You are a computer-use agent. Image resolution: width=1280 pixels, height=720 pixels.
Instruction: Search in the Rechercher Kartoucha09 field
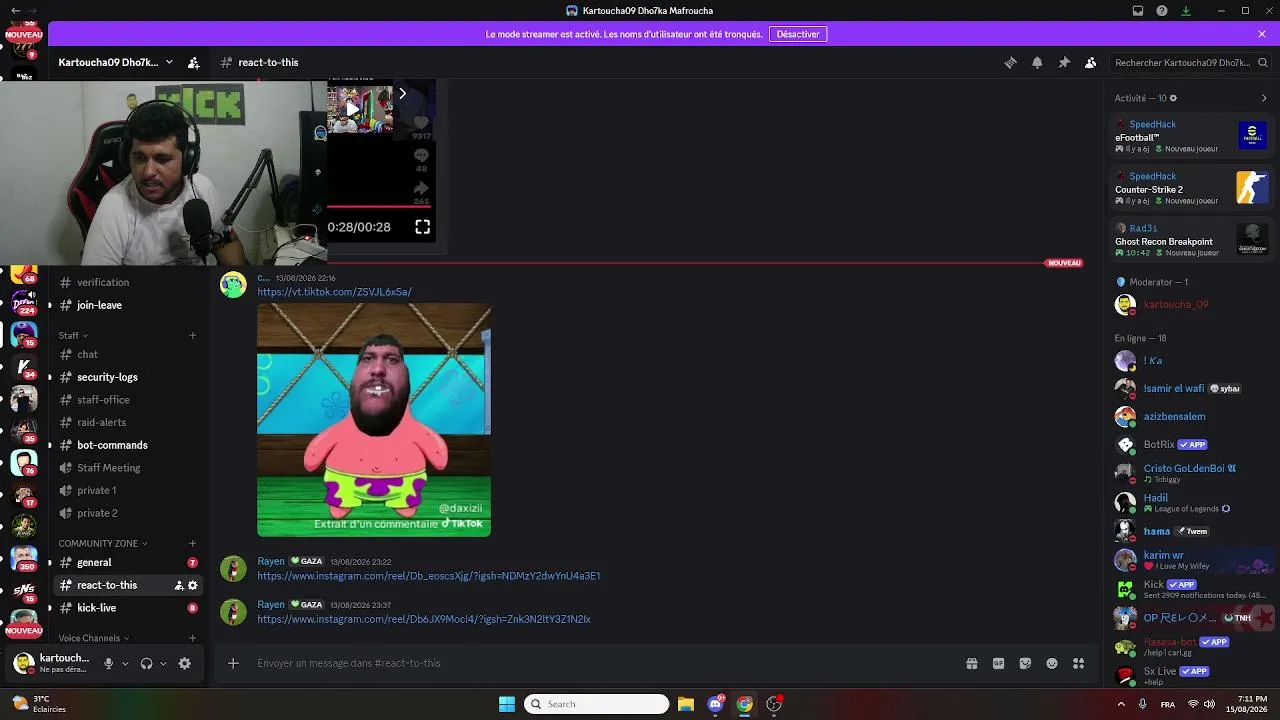1190,62
